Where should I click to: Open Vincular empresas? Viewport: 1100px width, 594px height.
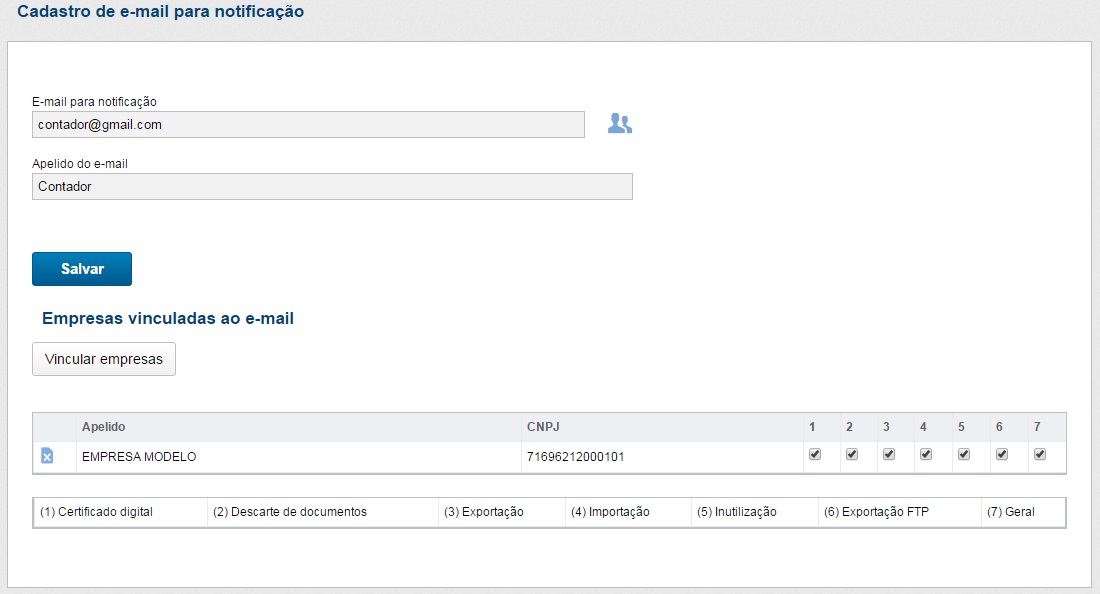click(x=104, y=359)
